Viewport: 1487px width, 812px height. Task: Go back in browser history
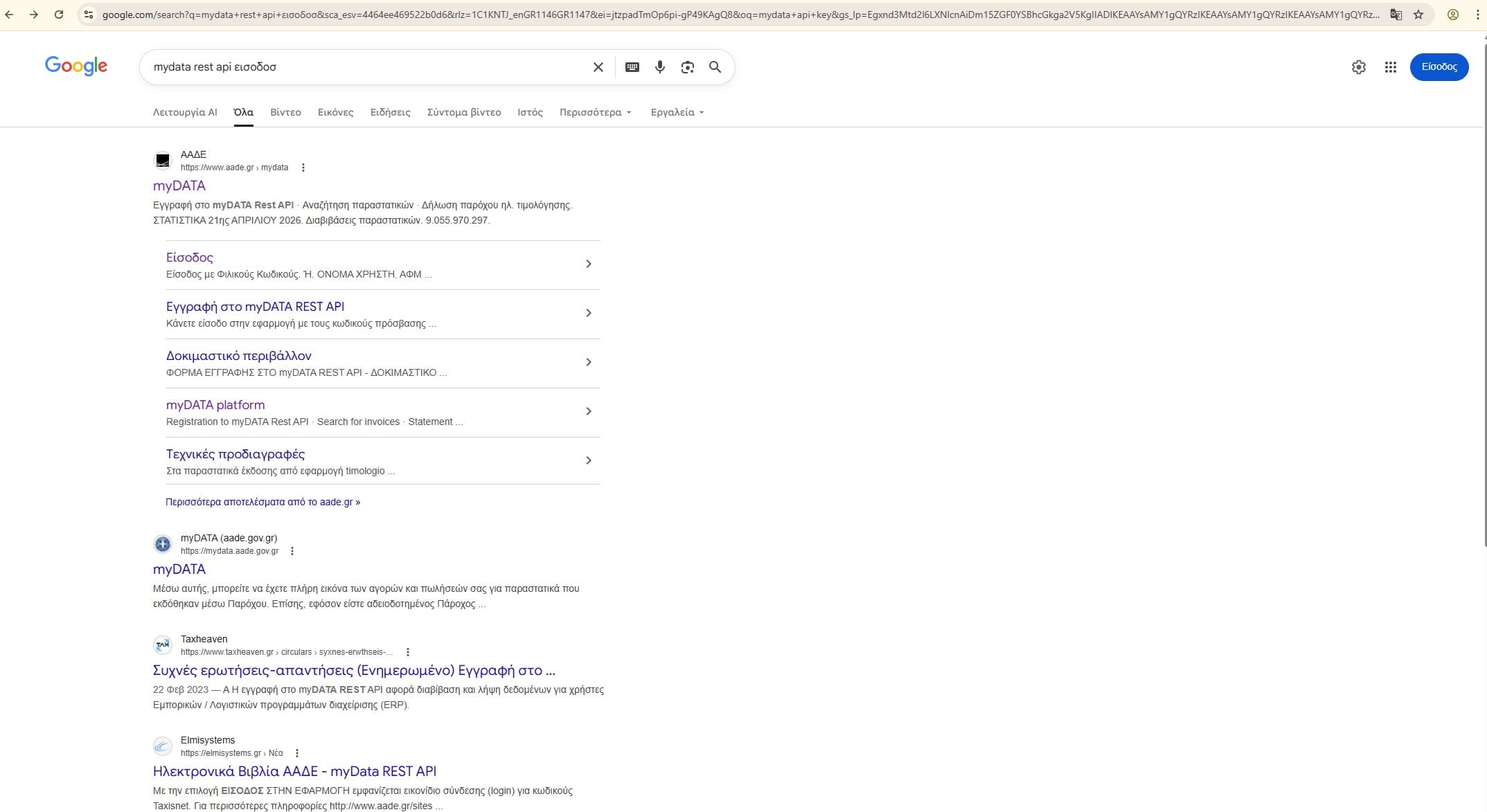click(x=9, y=15)
